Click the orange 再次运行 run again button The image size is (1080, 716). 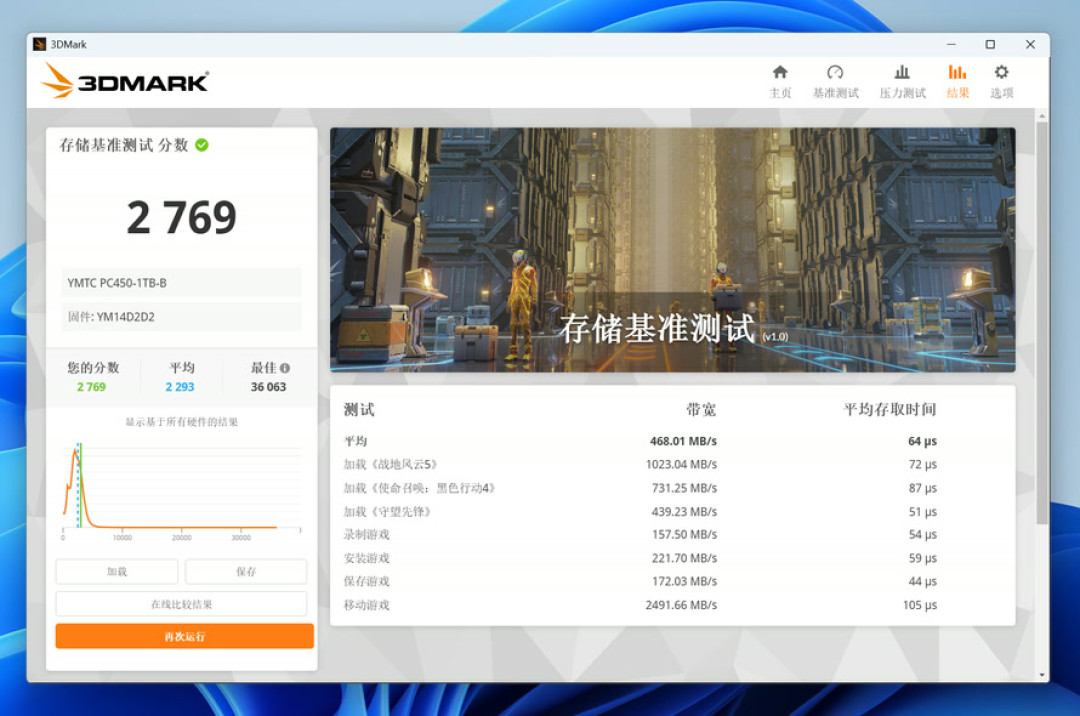coord(185,636)
